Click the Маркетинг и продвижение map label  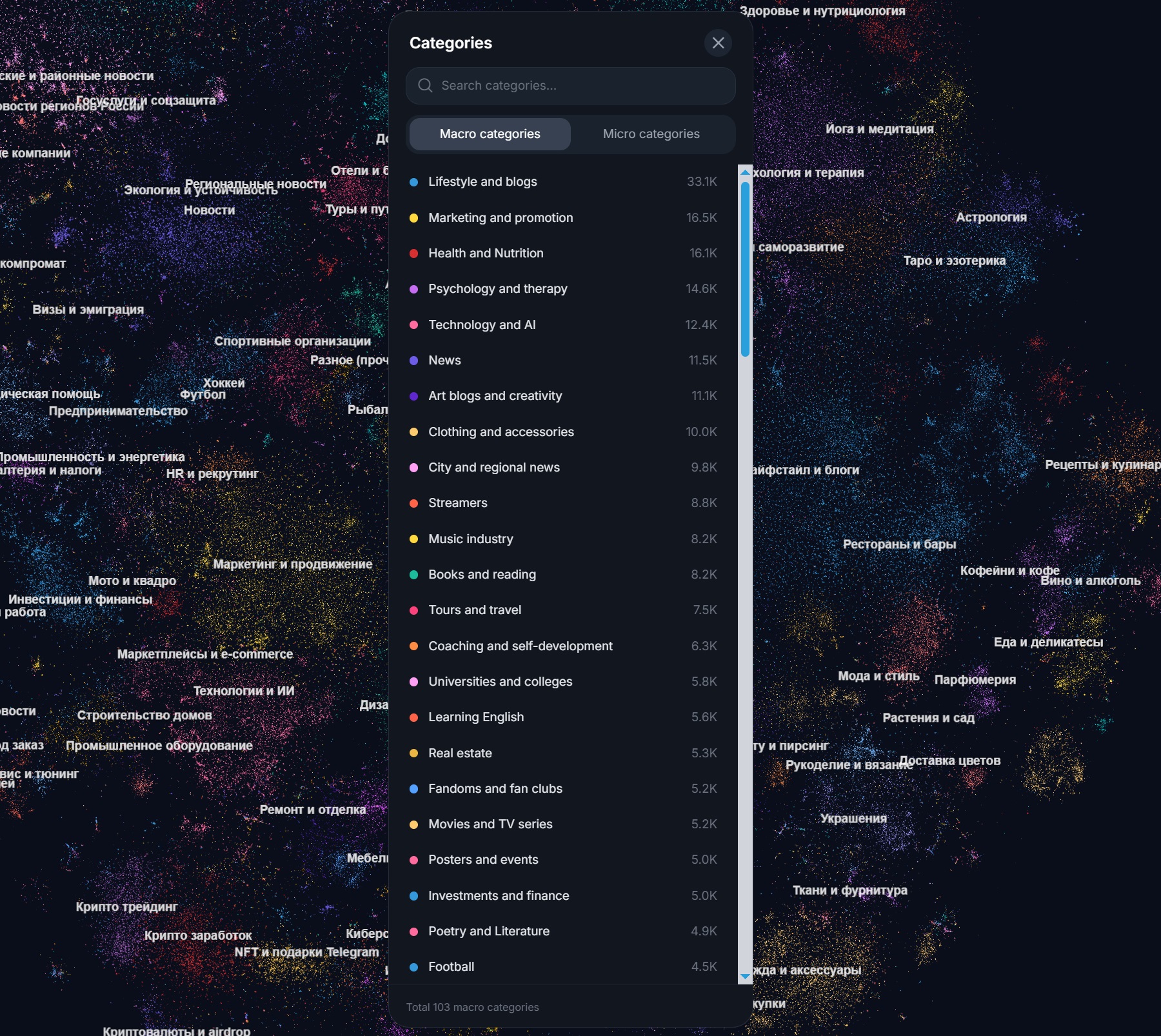(x=293, y=564)
